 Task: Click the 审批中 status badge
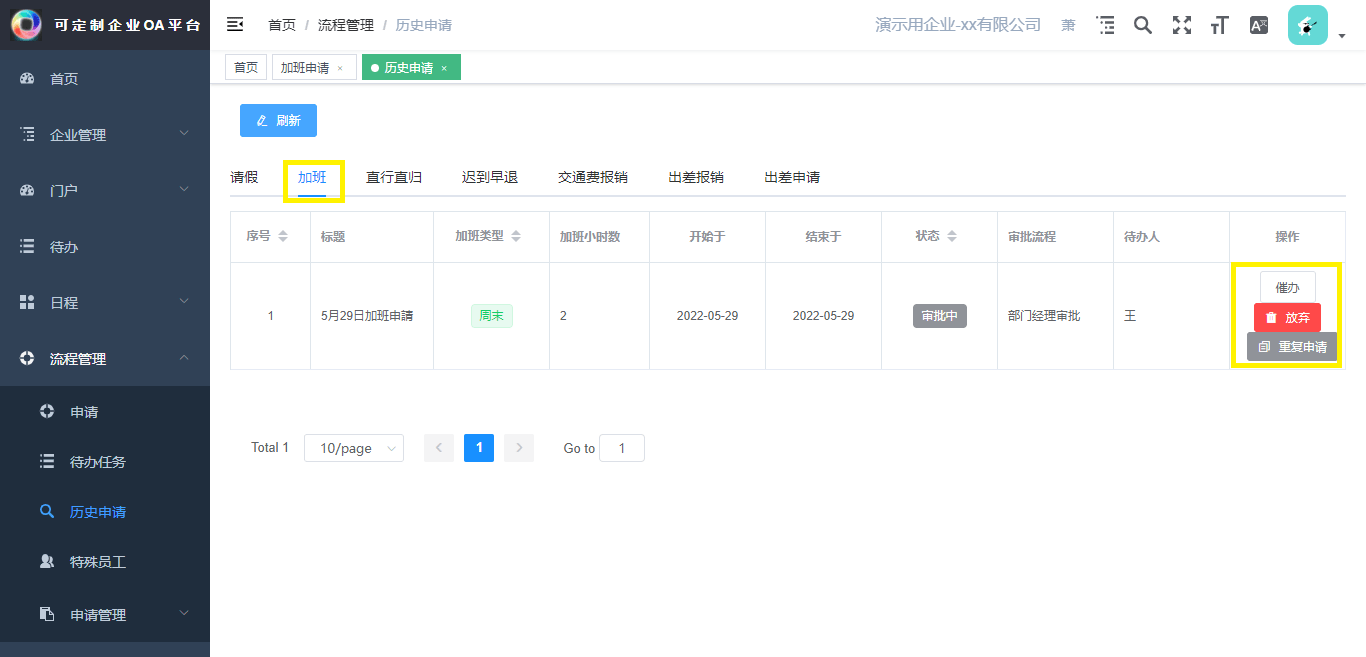tap(939, 316)
